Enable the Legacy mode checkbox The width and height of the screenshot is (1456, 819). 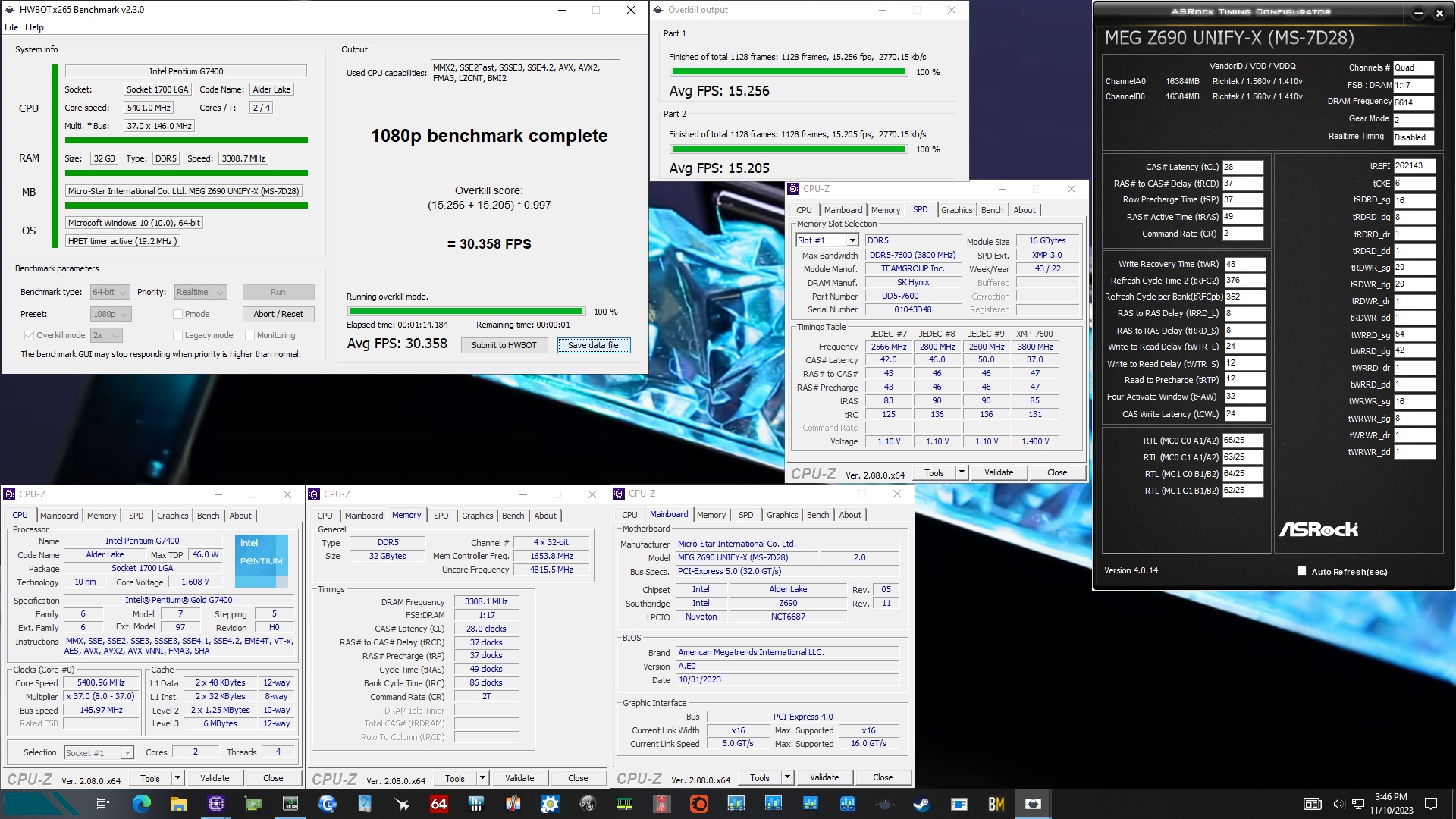tap(177, 335)
